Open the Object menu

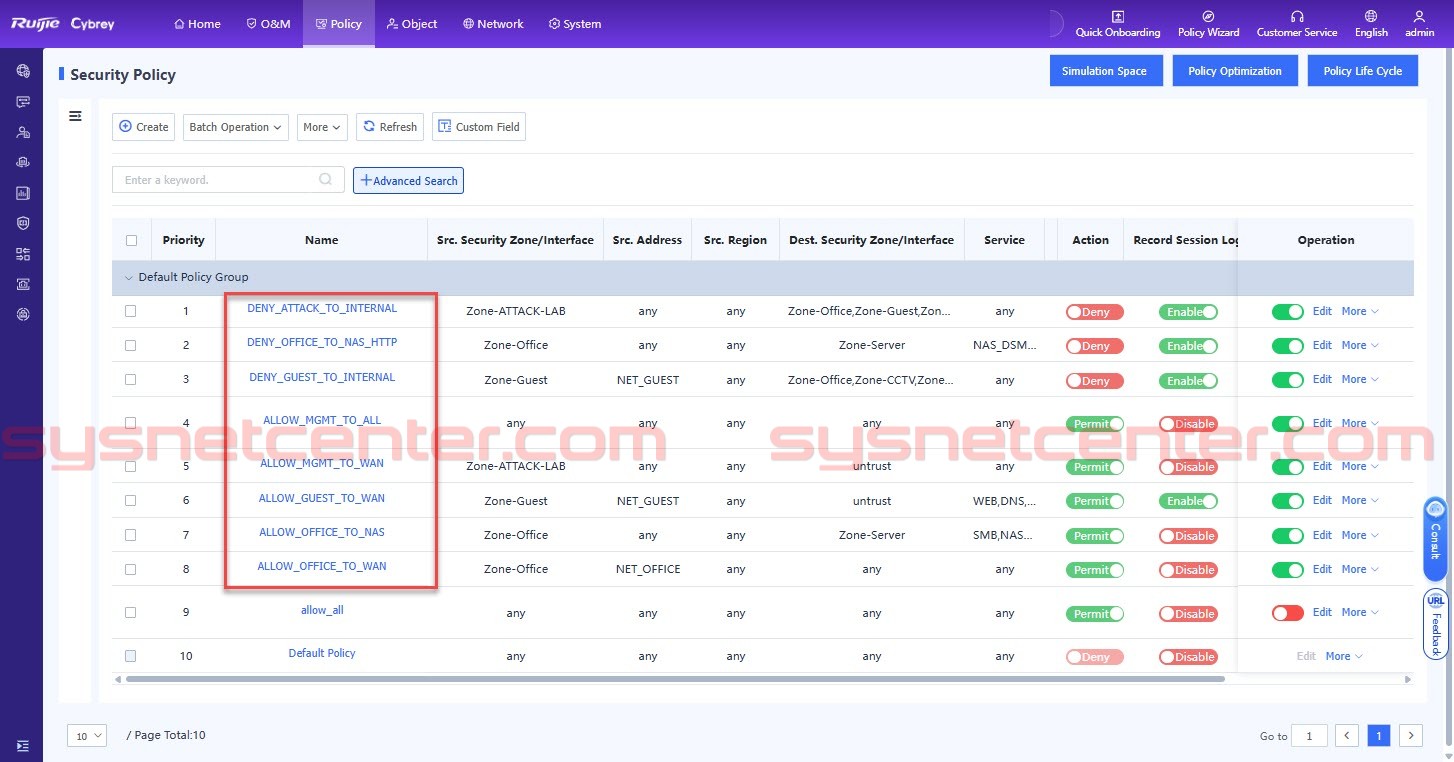pos(412,24)
